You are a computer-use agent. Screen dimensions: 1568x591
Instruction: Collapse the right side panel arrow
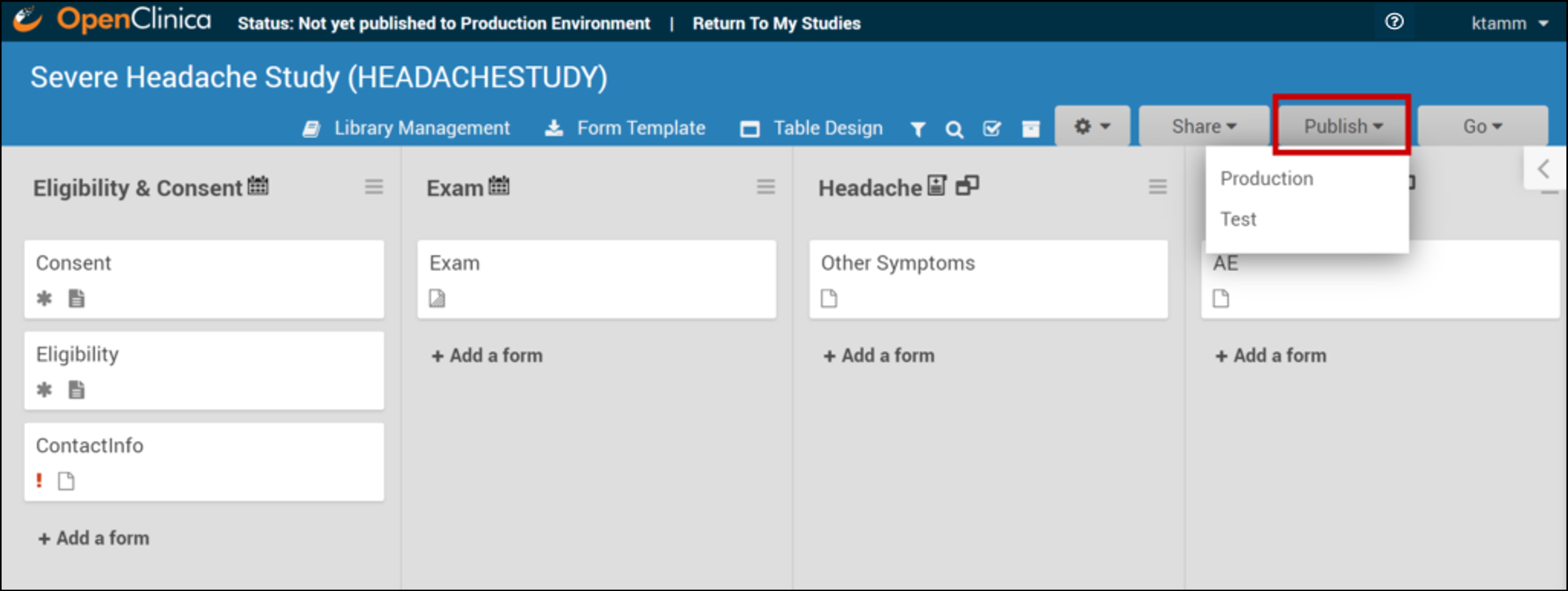pos(1543,168)
